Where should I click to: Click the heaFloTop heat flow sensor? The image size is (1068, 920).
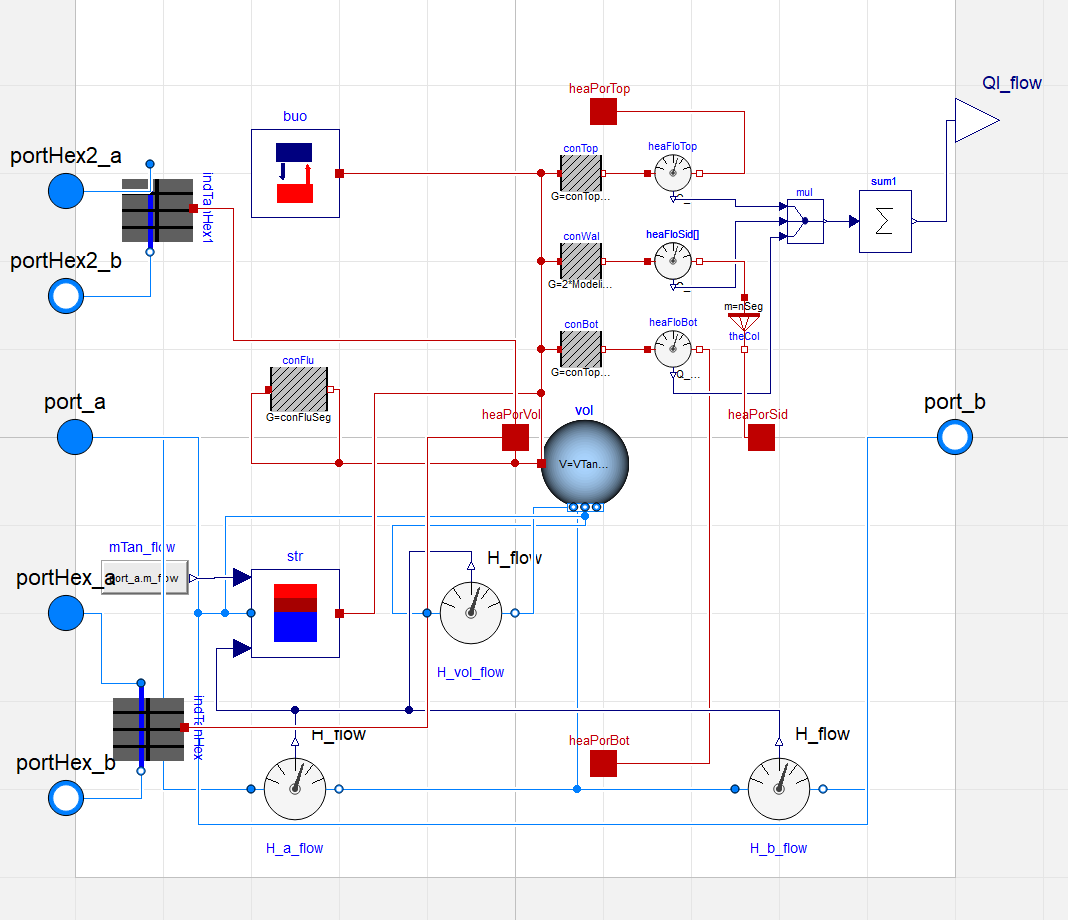point(673,174)
